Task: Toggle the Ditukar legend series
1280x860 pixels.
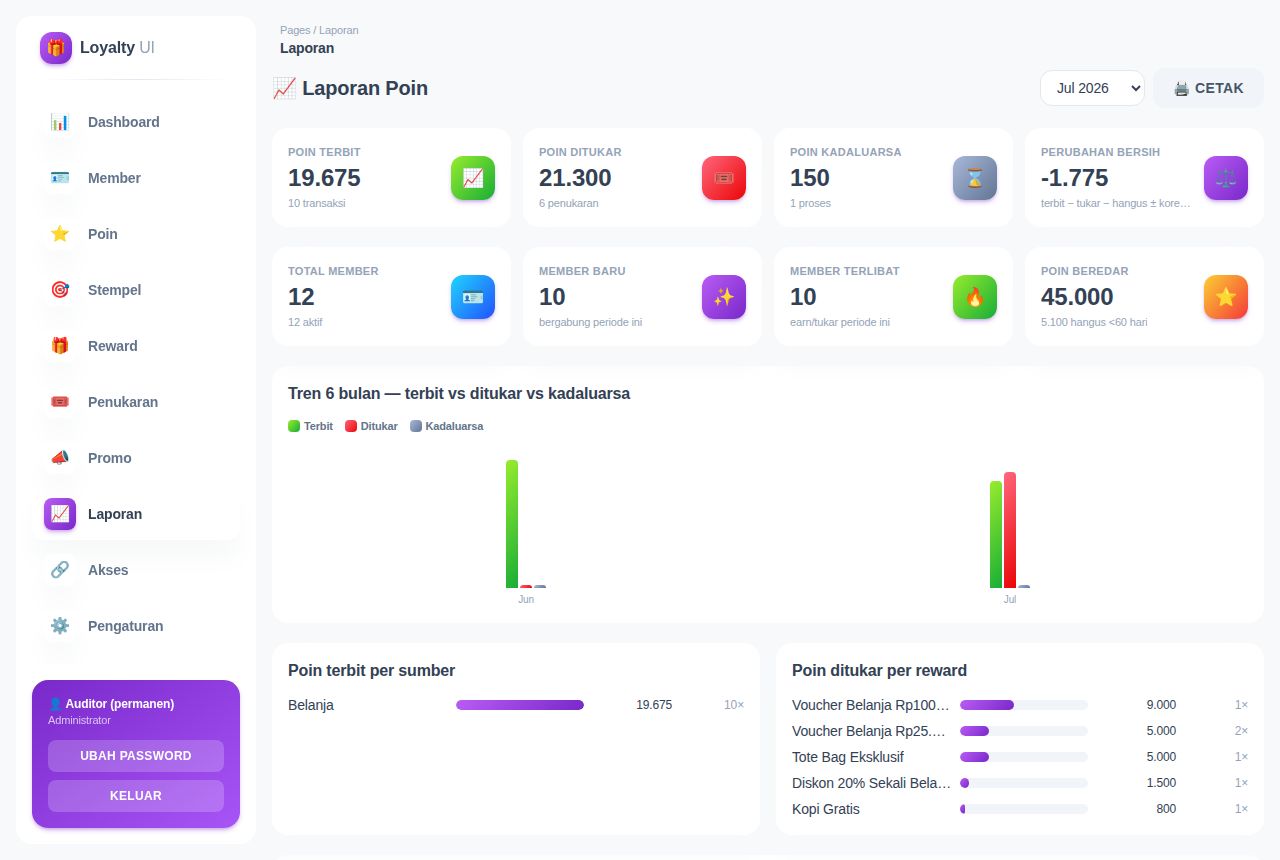Action: pyautogui.click(x=371, y=426)
